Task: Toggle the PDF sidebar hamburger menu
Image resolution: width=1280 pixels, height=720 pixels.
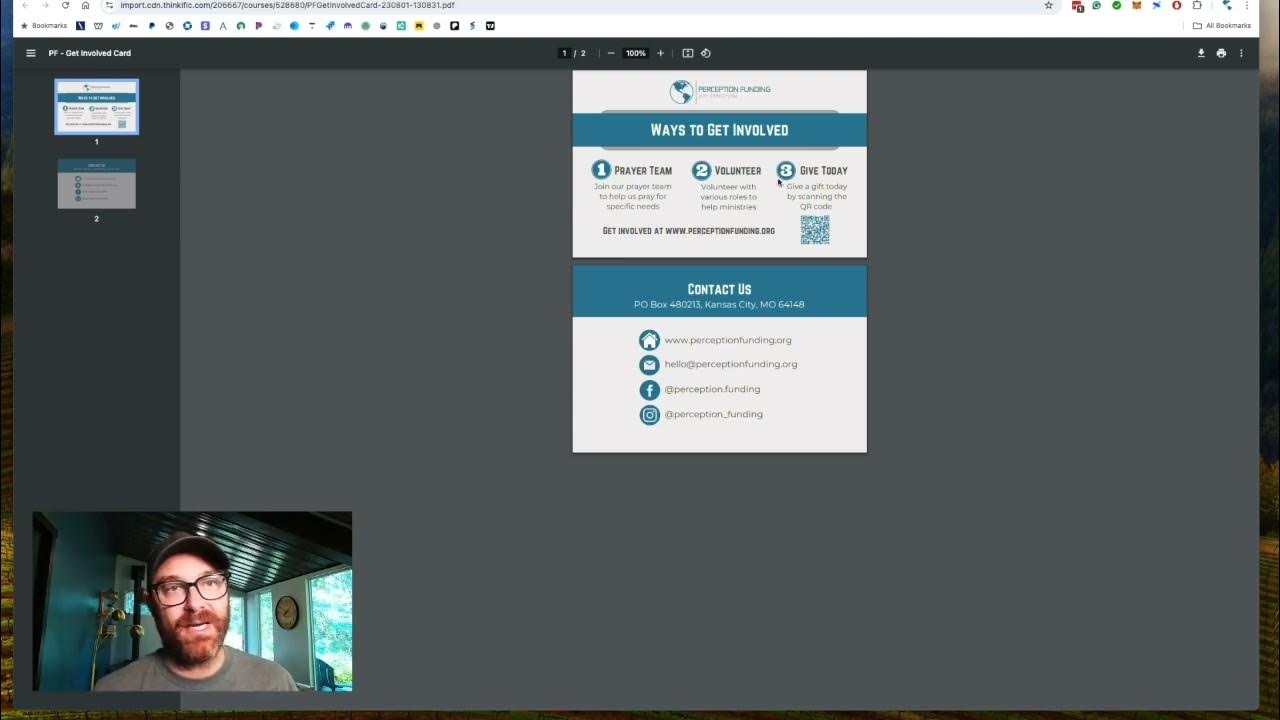Action: 31,53
